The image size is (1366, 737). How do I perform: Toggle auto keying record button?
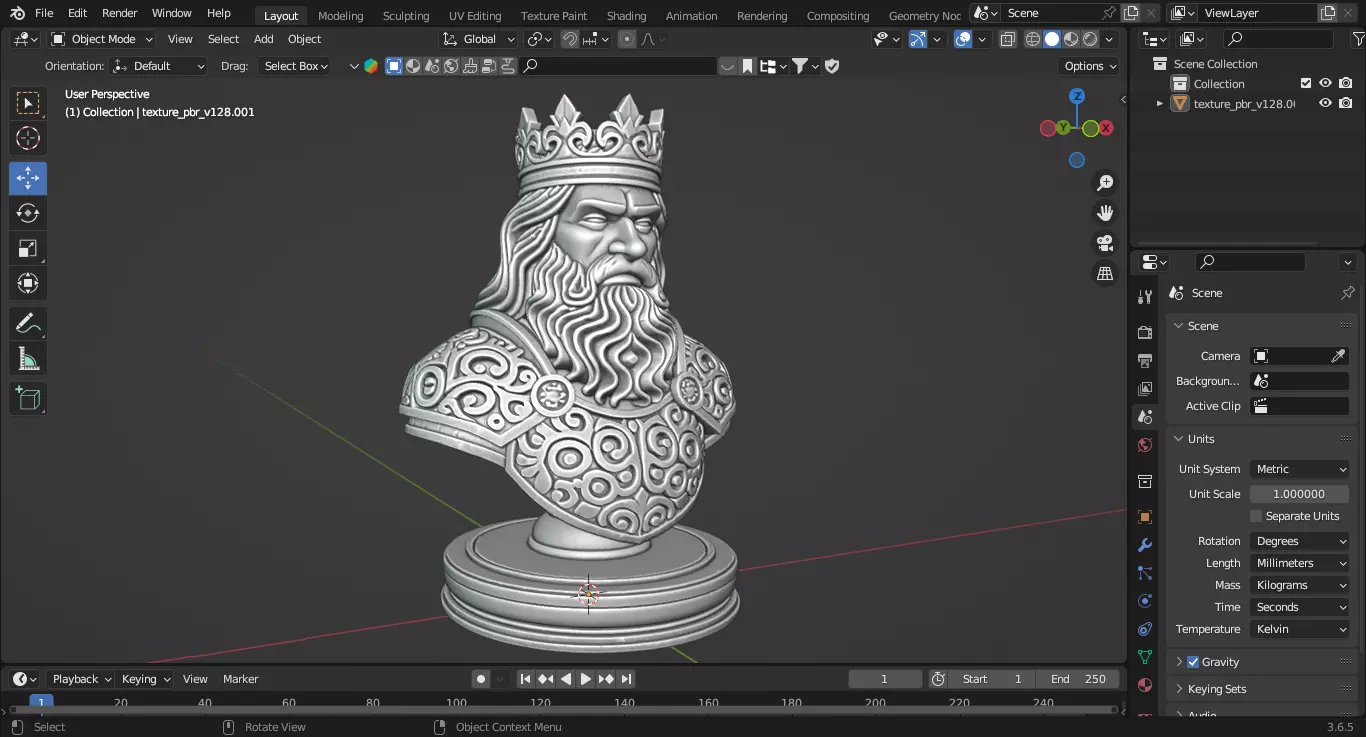pyautogui.click(x=481, y=679)
